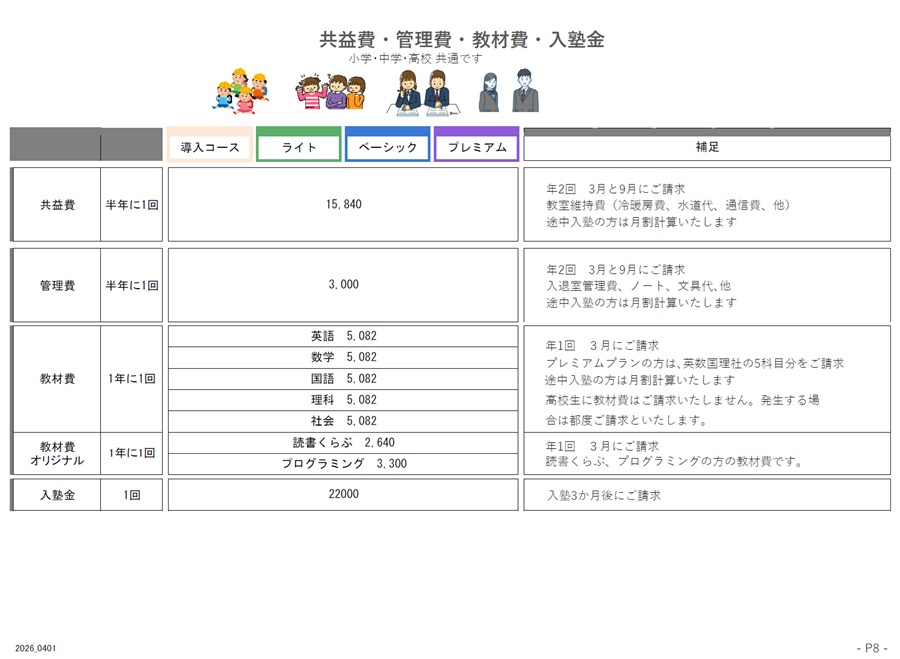Select the 導入コース course header
This screenshot has width=900, height=659.
coord(210,147)
